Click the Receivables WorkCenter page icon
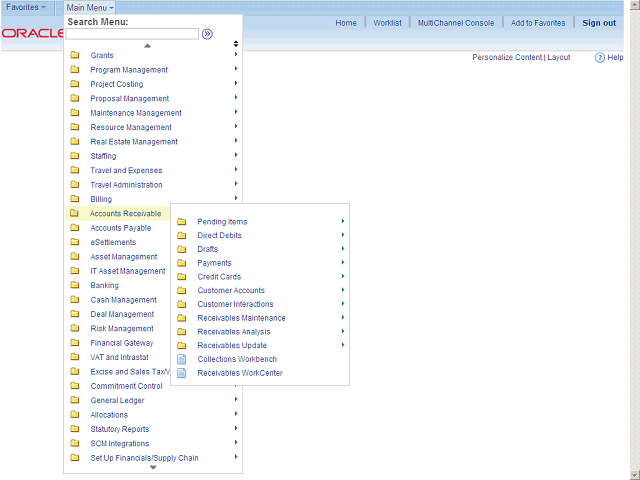 click(181, 373)
